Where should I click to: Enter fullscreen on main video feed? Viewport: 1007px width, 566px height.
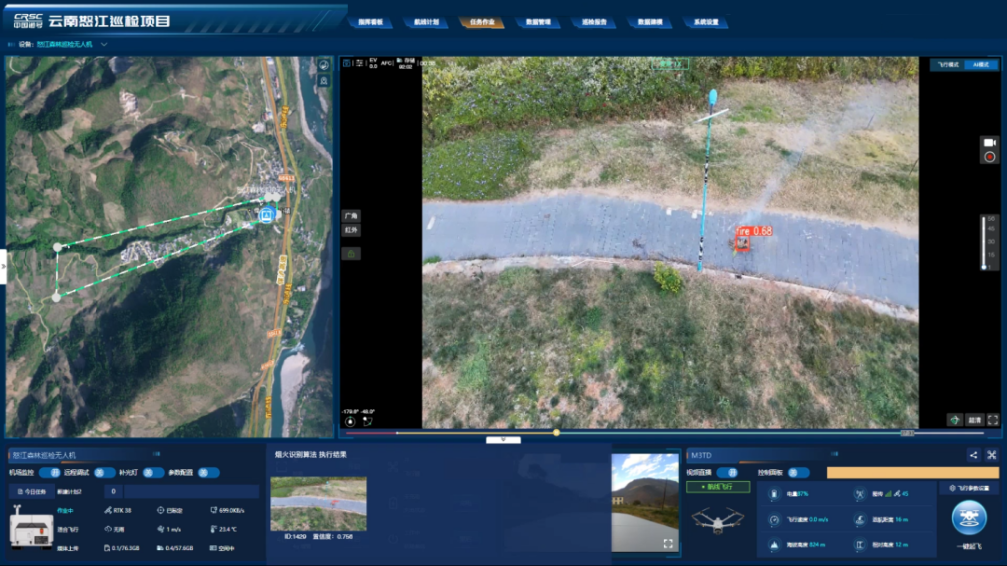coord(993,420)
